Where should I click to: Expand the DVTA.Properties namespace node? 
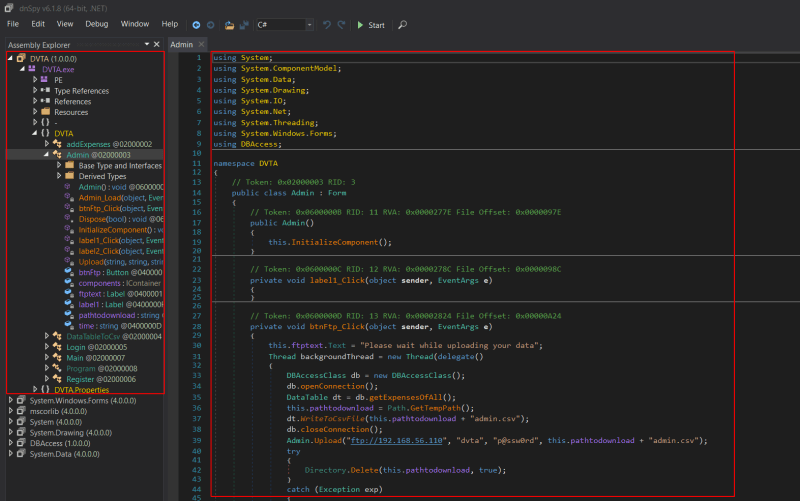[35, 389]
